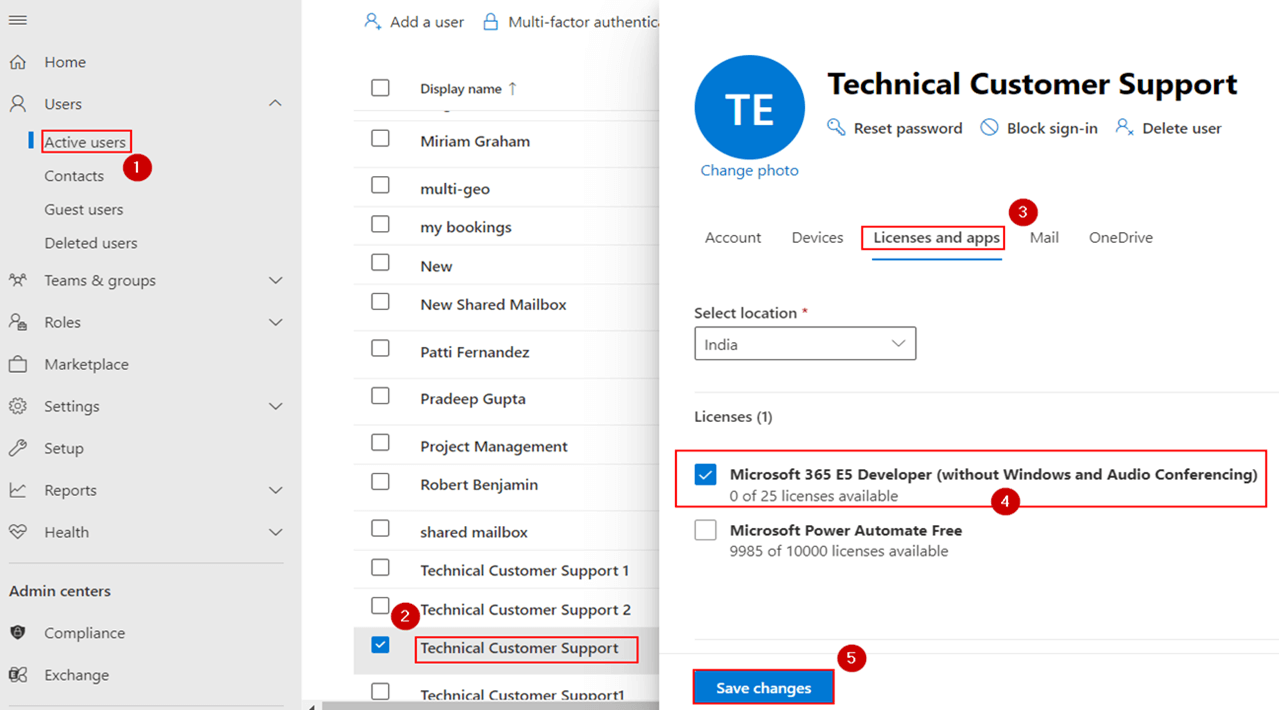Open the Deleted users page
This screenshot has height=710, width=1279.
pyautogui.click(x=91, y=243)
